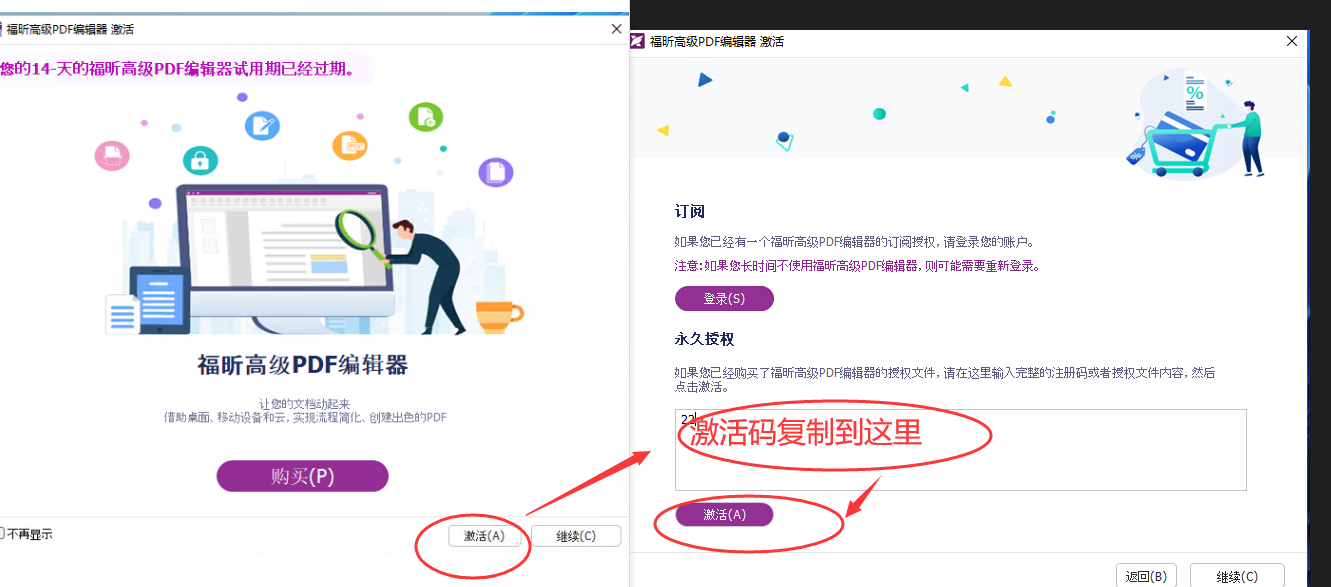This screenshot has width=1331, height=587.
Task: Tick the 不再显示 checkbox
Action: point(3,534)
